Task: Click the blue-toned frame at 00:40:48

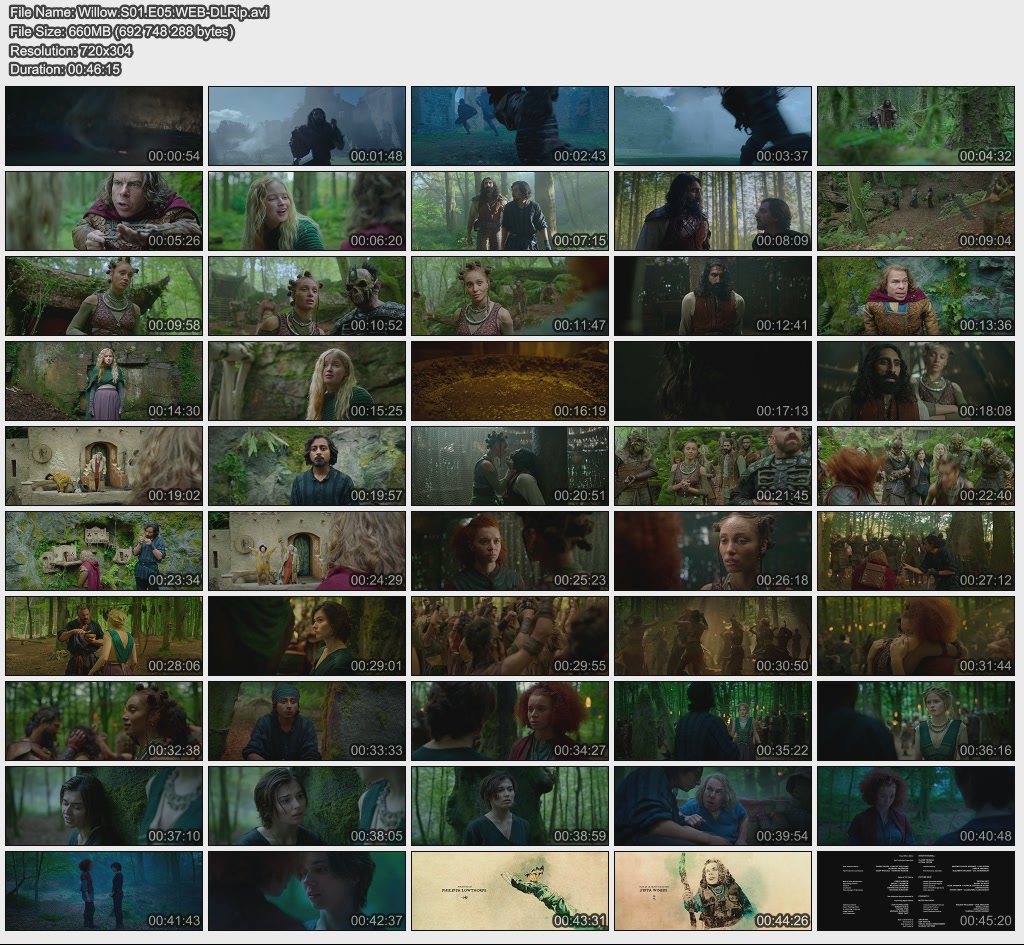Action: pos(916,807)
